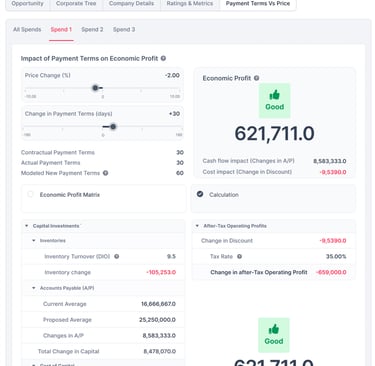Click Current Average value 16,666,667.0
This screenshot has height=366, width=375.
[x=158, y=304]
